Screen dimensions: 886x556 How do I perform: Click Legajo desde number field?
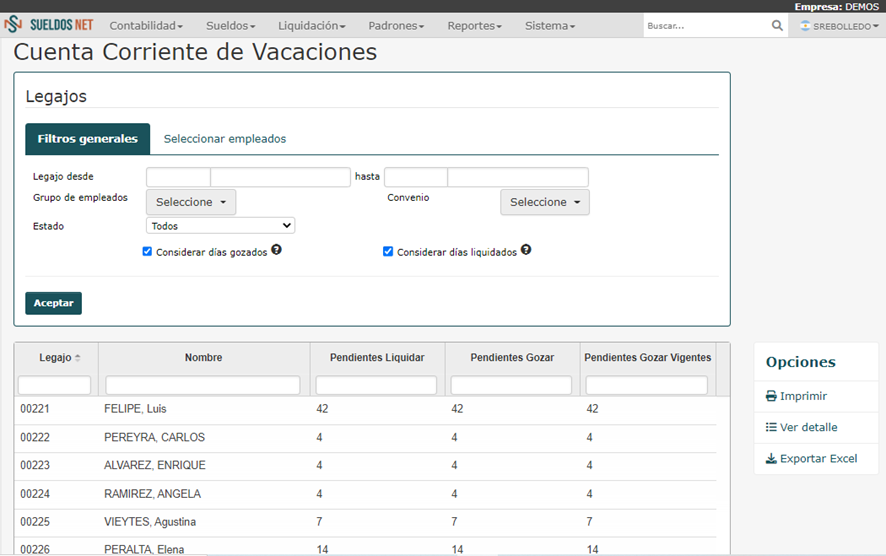coord(179,177)
